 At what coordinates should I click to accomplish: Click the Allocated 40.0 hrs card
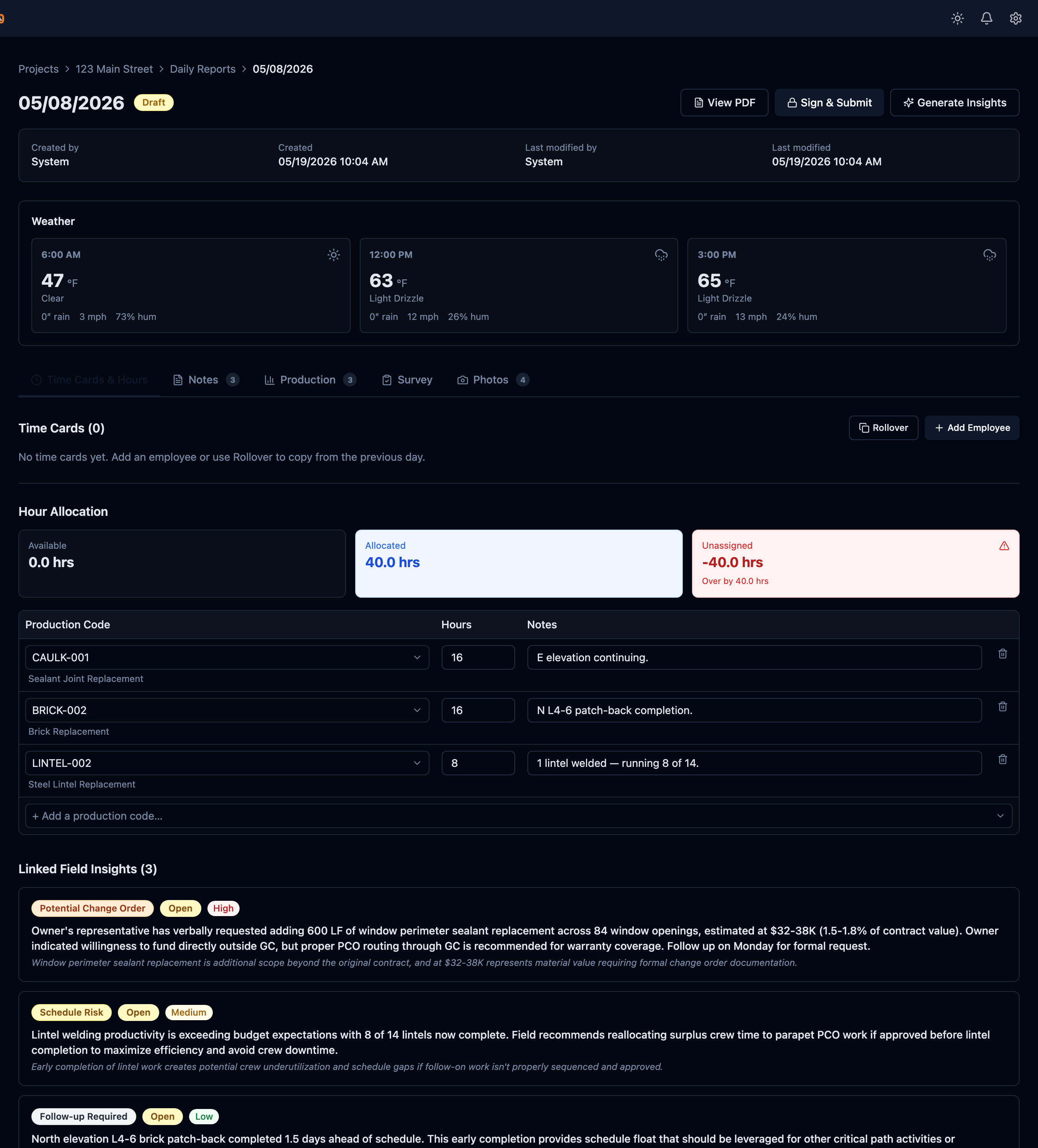[x=519, y=564]
